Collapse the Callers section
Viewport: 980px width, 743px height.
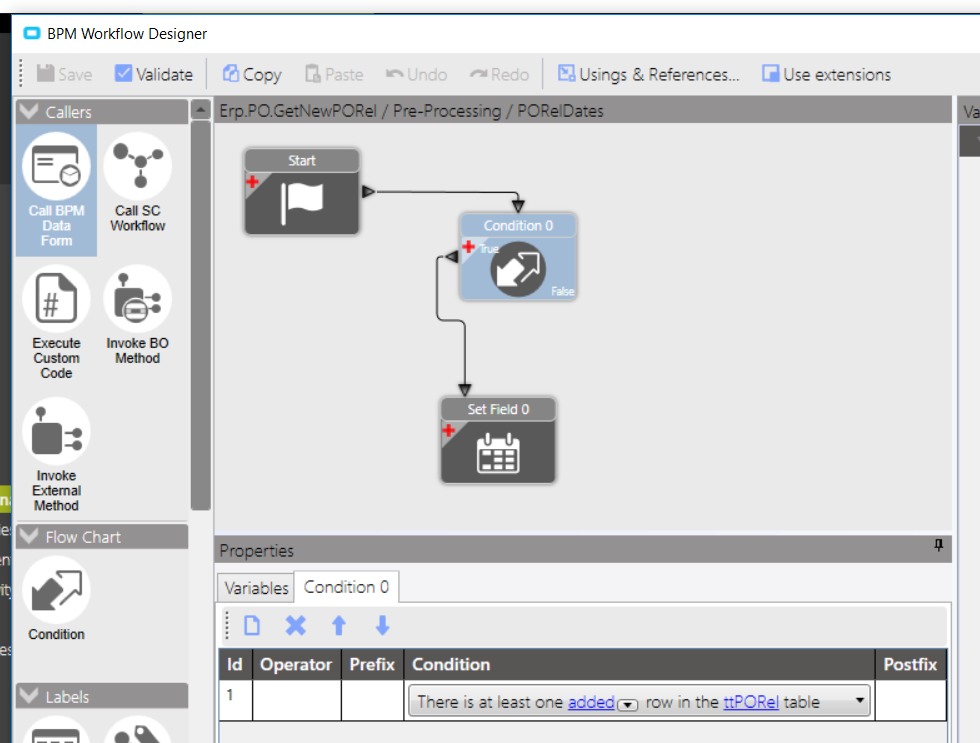[x=29, y=111]
